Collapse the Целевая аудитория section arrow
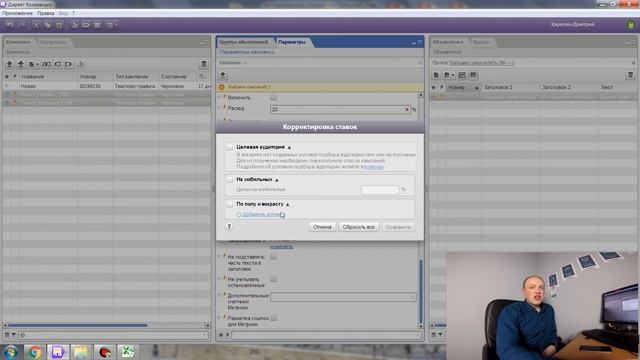 (289, 147)
